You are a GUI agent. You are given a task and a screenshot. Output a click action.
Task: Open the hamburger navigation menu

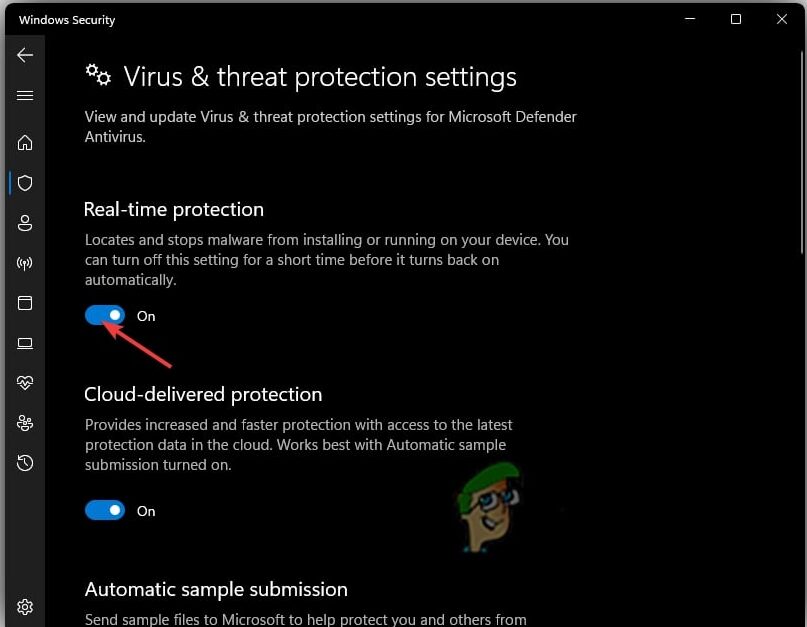(25, 96)
